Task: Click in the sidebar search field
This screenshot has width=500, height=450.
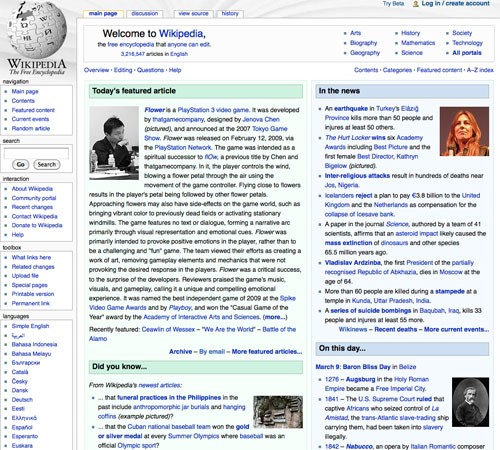Action: (x=36, y=154)
